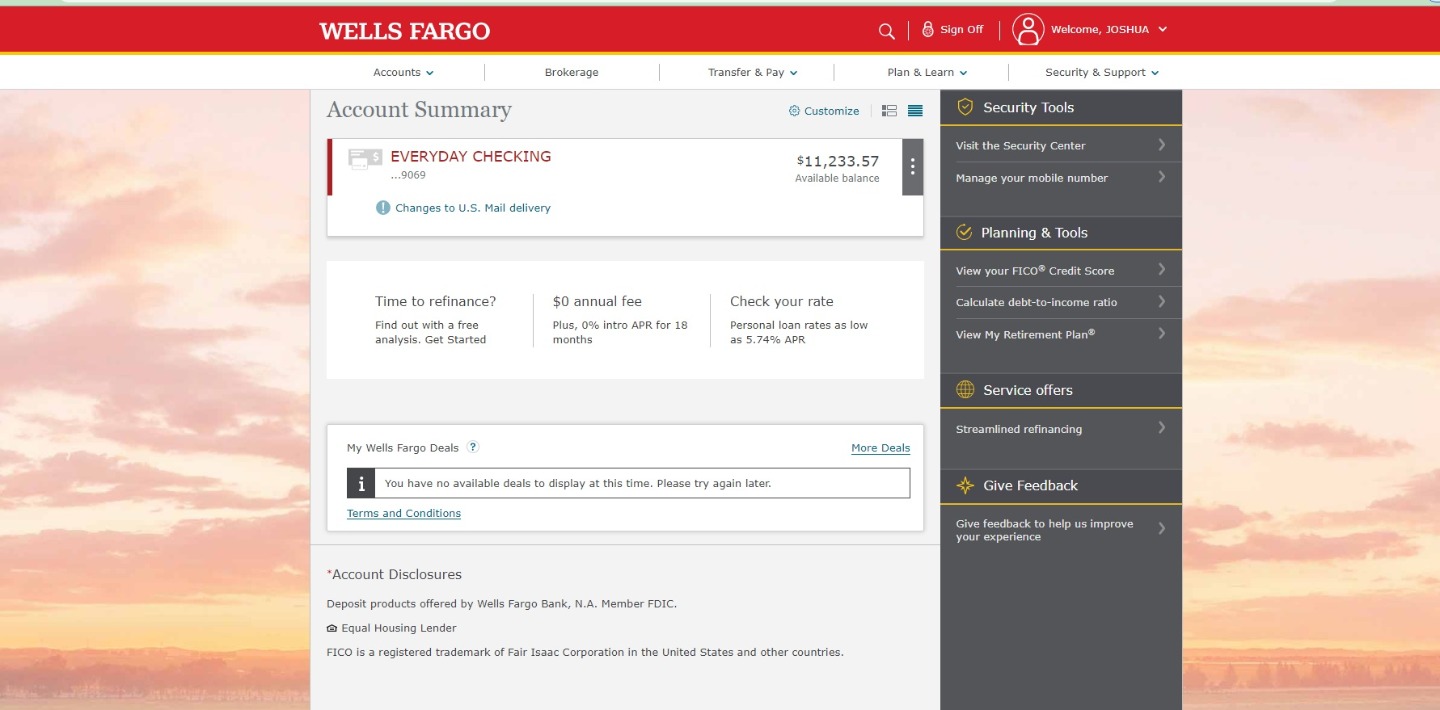Click the My Wells Fargo Deals help icon
The width and height of the screenshot is (1440, 710).
[473, 447]
